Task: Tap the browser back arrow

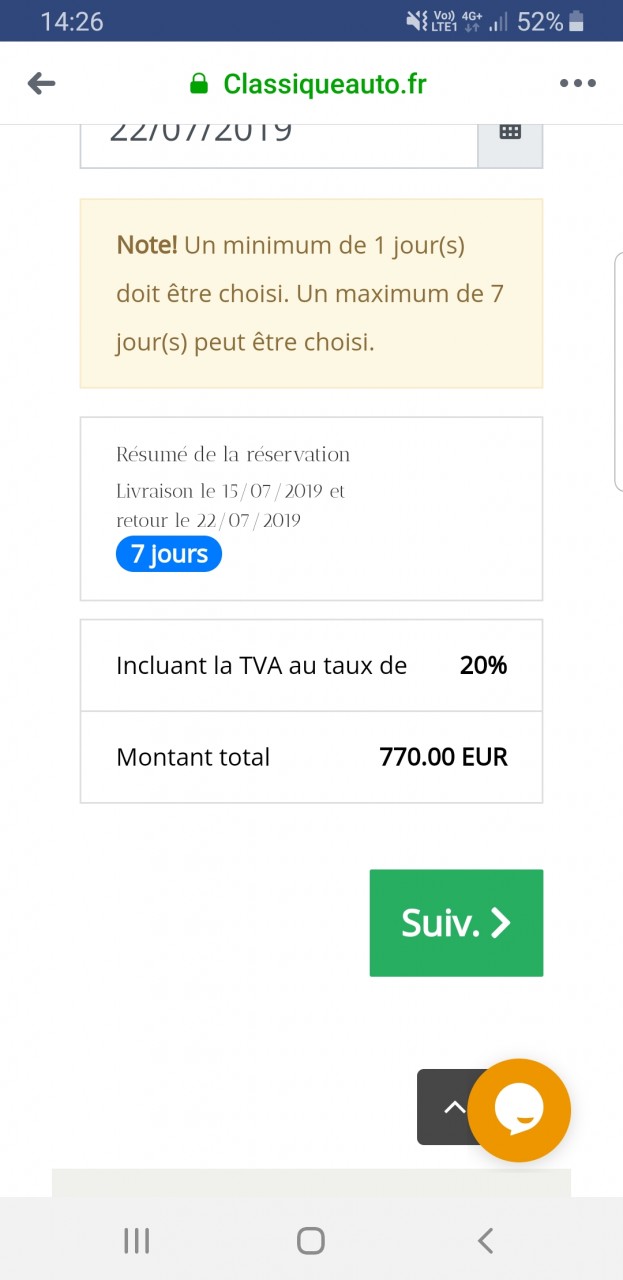Action: 41,83
